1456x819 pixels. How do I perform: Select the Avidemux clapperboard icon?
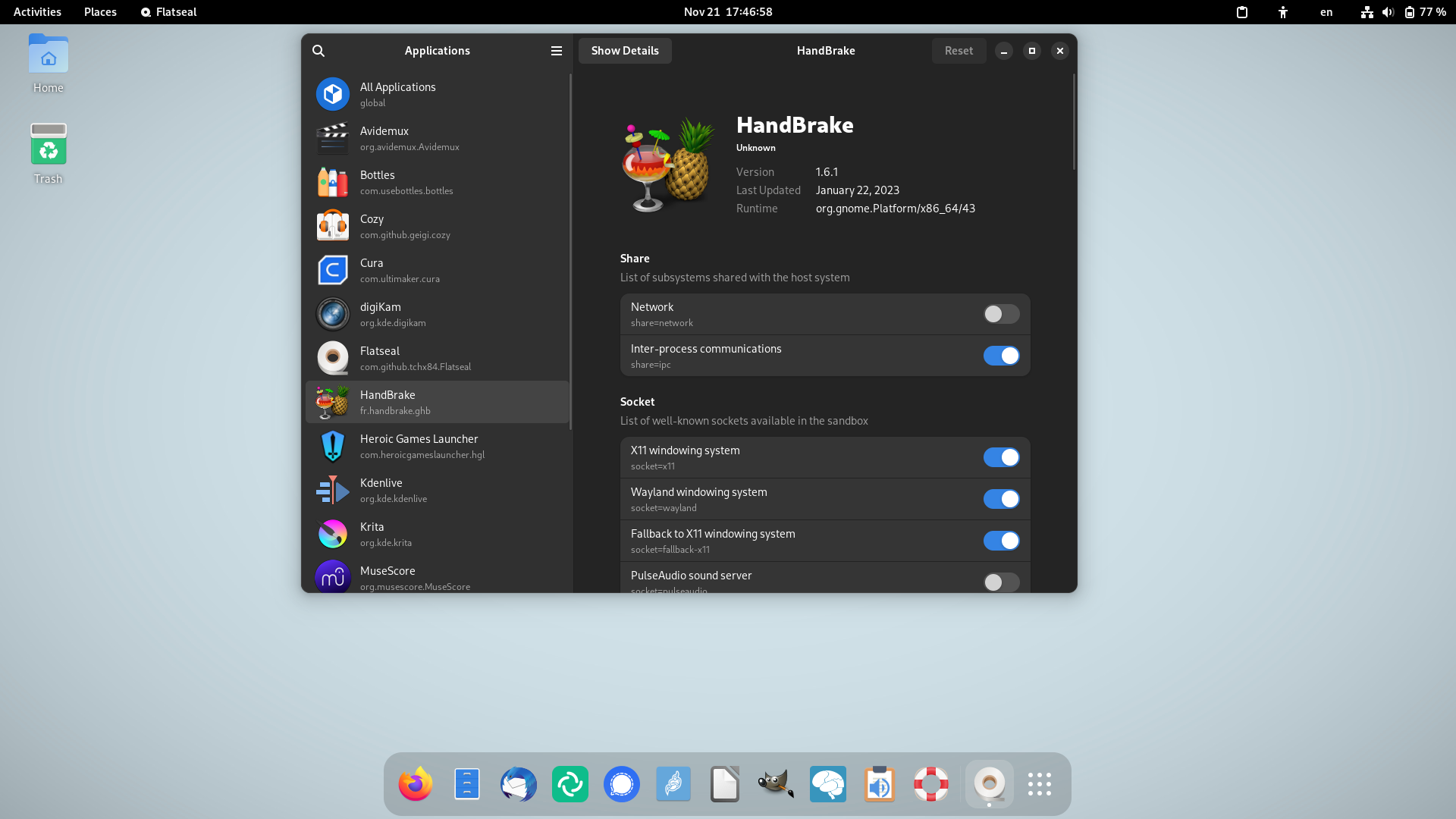(x=333, y=138)
